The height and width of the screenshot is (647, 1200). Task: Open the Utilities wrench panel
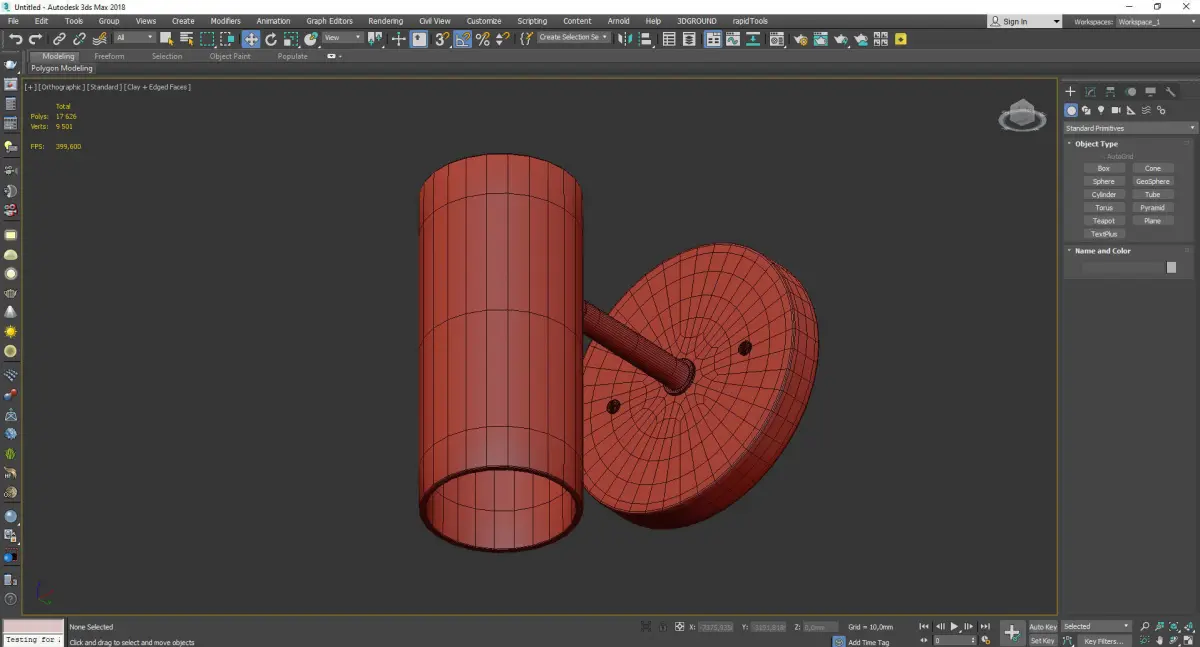click(x=1170, y=92)
